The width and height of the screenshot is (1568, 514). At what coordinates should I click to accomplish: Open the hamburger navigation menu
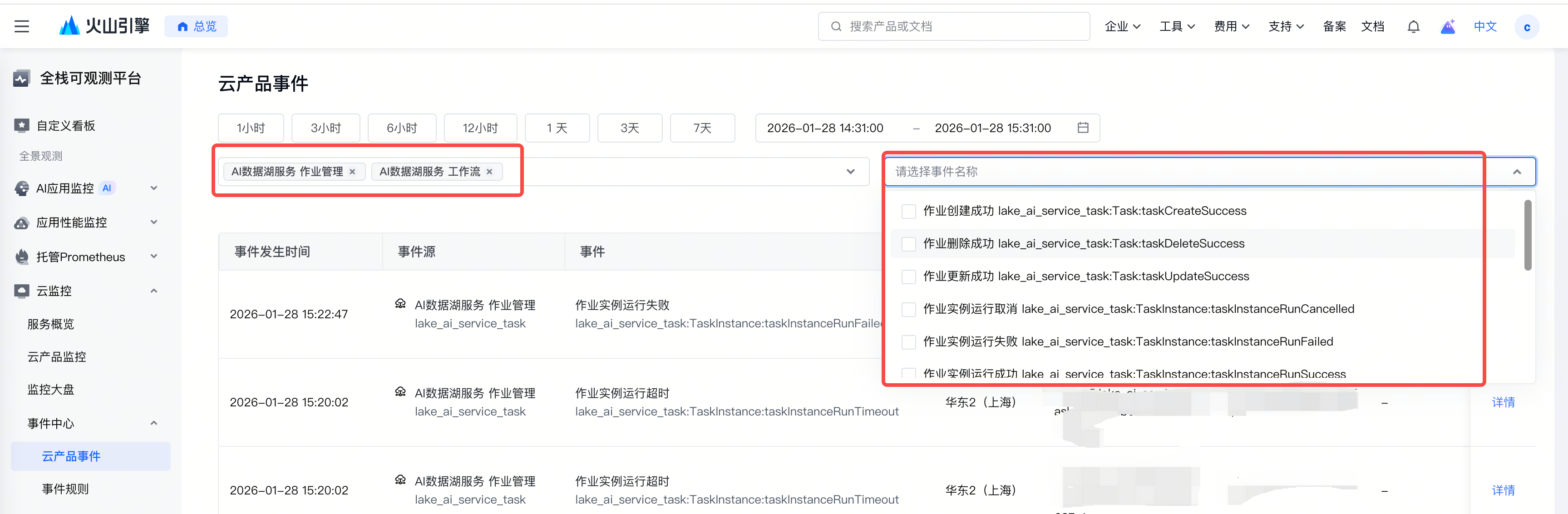tap(22, 26)
